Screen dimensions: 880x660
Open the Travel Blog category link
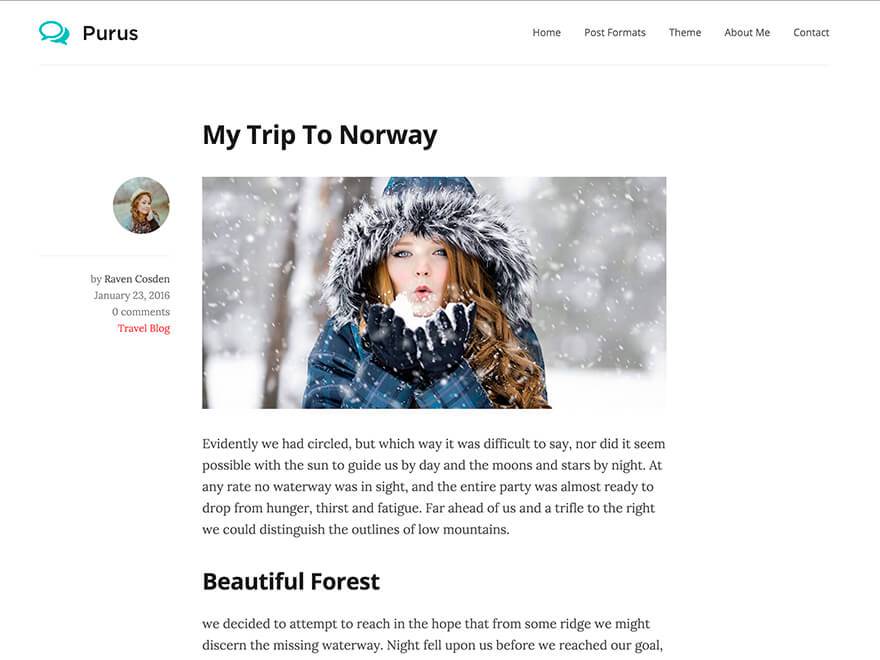tap(144, 328)
